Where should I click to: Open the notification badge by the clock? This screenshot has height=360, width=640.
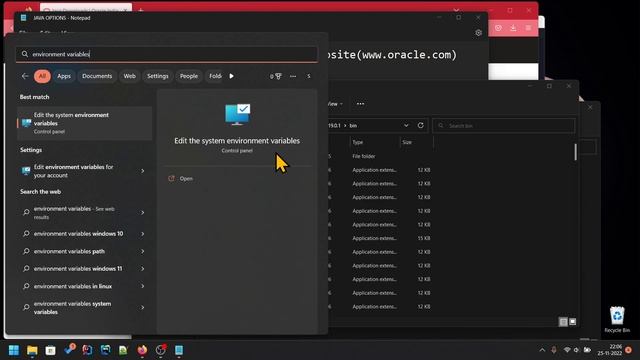click(x=628, y=350)
